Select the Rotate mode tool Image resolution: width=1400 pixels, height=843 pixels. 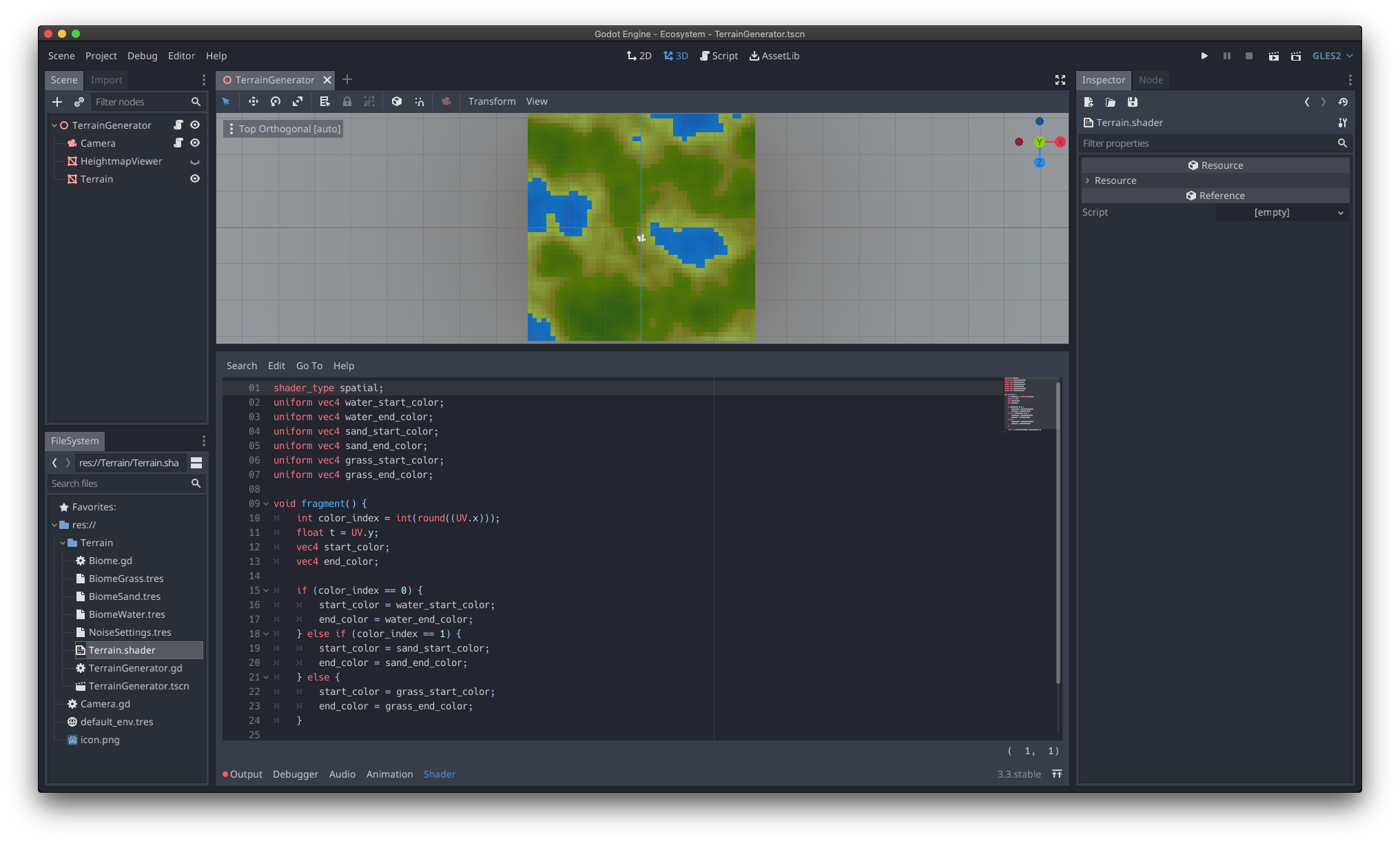(276, 101)
